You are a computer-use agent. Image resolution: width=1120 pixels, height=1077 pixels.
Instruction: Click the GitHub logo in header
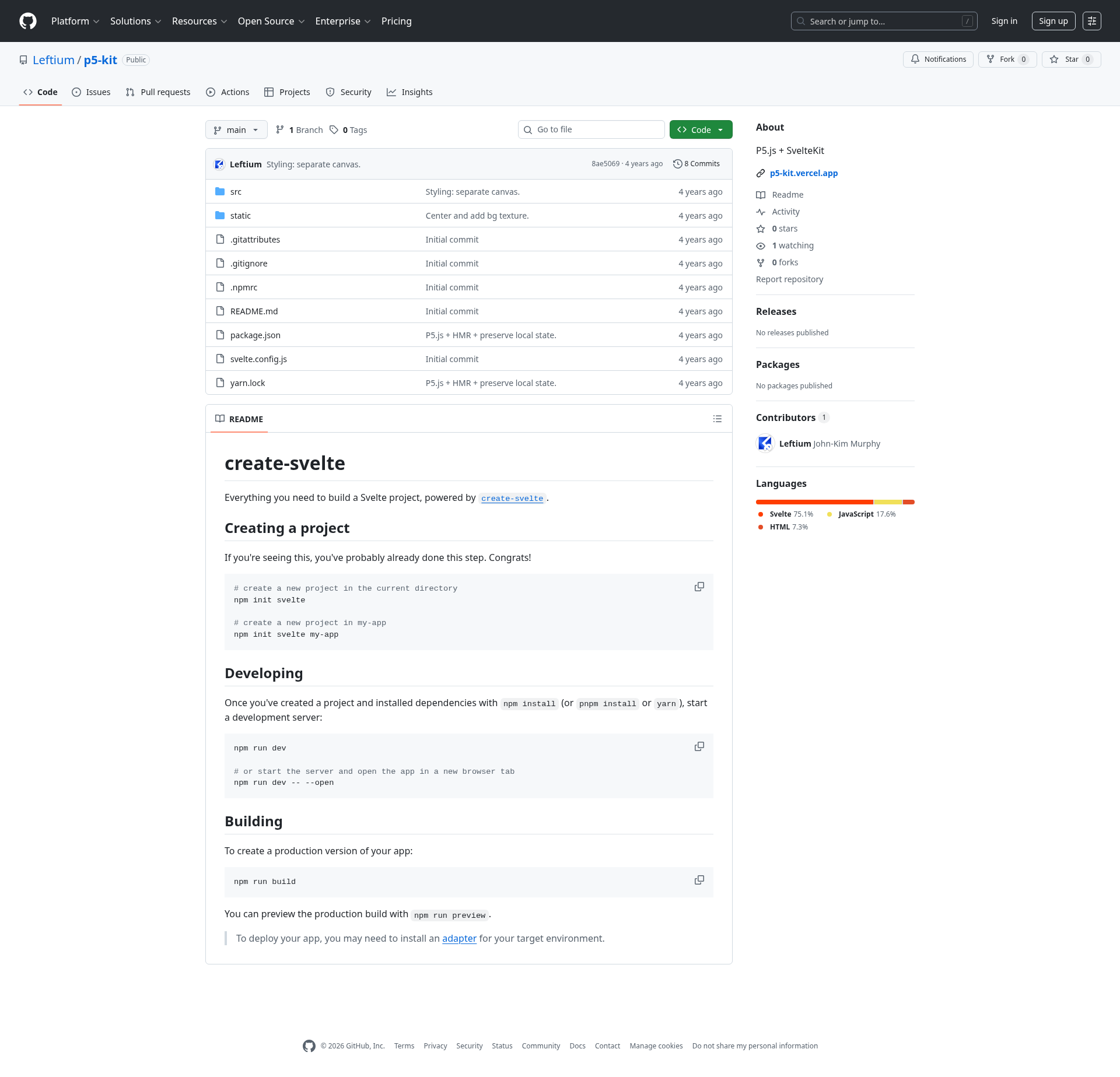pos(28,21)
